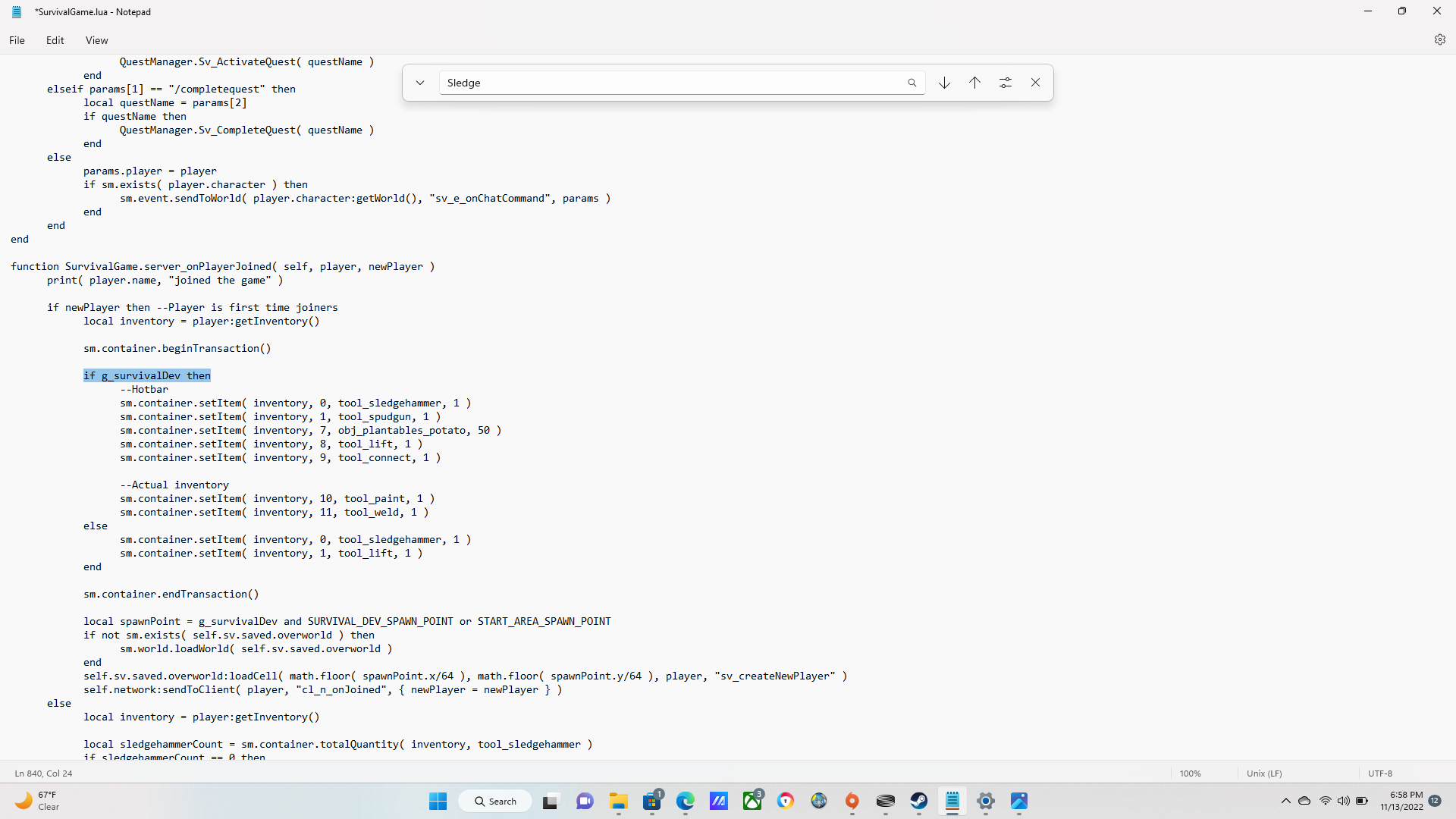Click the find-next down arrow
The image size is (1456, 819).
(944, 83)
